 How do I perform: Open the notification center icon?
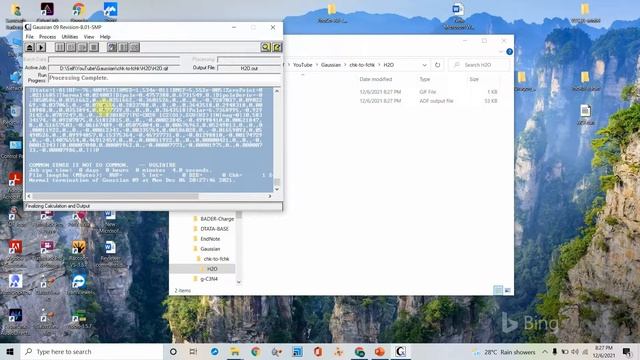click(627, 351)
